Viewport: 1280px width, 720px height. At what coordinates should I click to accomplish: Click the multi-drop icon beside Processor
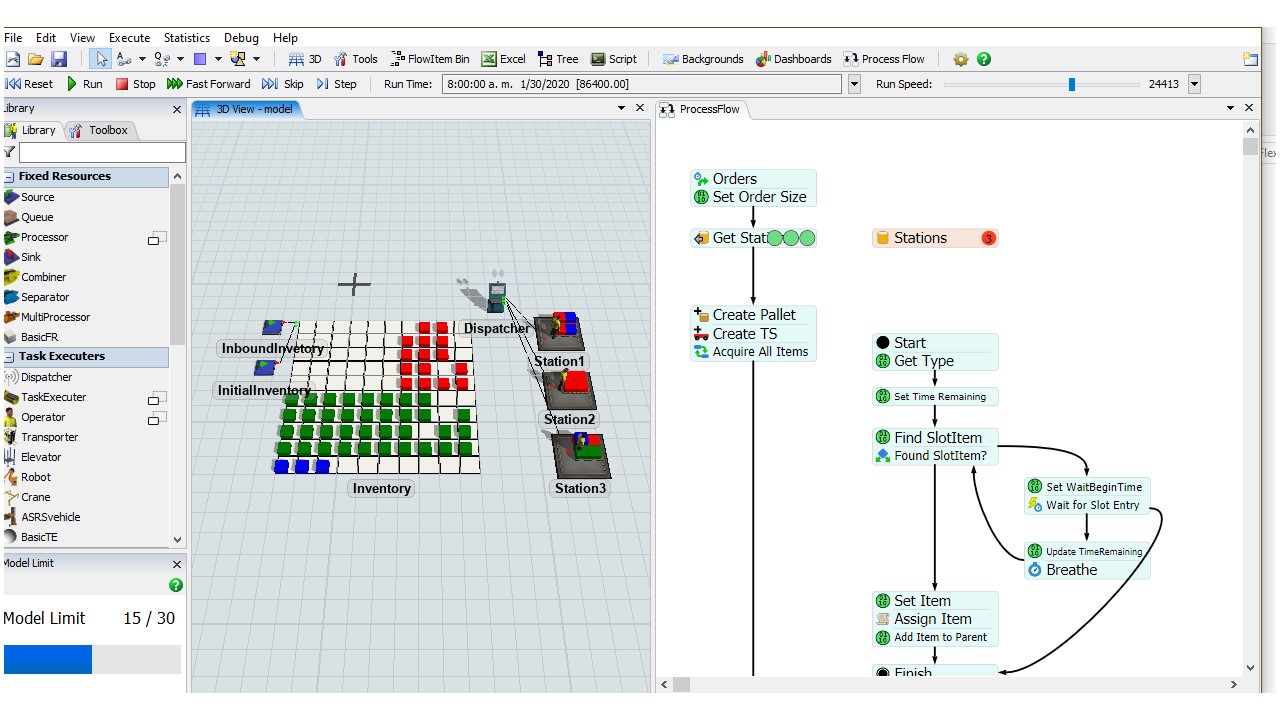(157, 238)
